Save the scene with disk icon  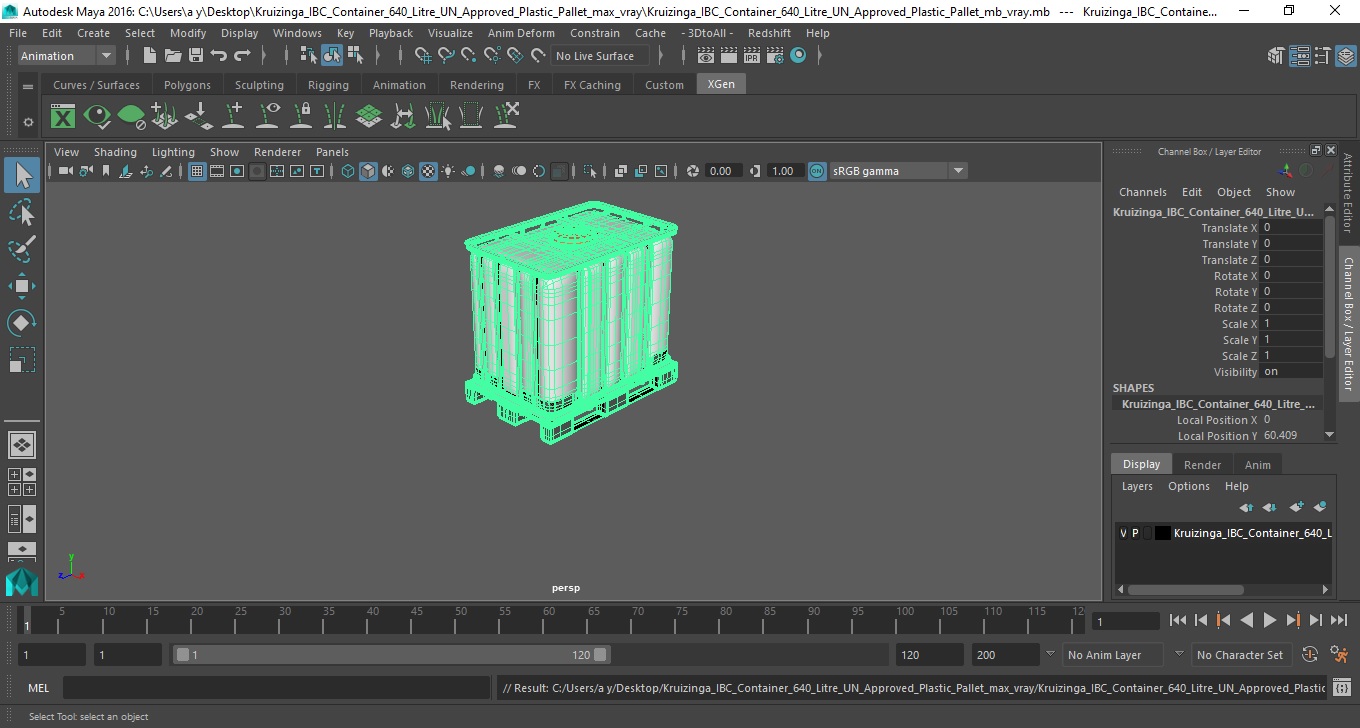(x=196, y=56)
